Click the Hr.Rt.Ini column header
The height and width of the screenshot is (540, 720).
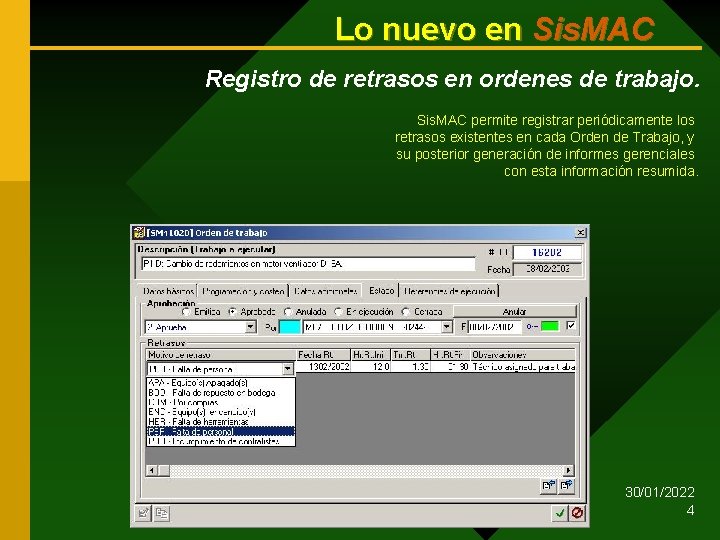point(371,354)
